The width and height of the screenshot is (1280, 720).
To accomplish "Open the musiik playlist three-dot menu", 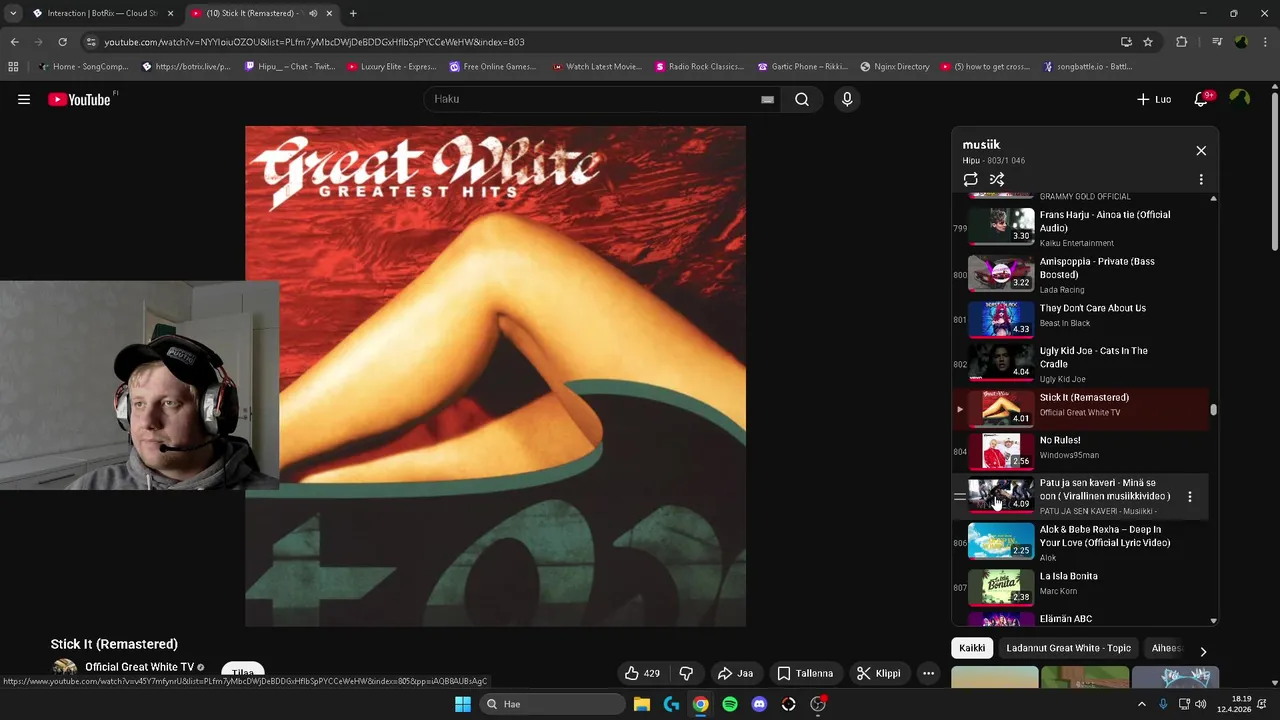I will coord(1201,180).
